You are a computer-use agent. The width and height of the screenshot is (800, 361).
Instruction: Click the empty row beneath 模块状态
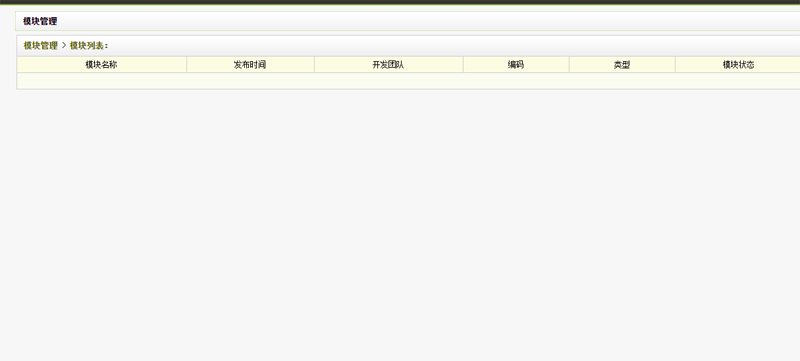(738, 81)
